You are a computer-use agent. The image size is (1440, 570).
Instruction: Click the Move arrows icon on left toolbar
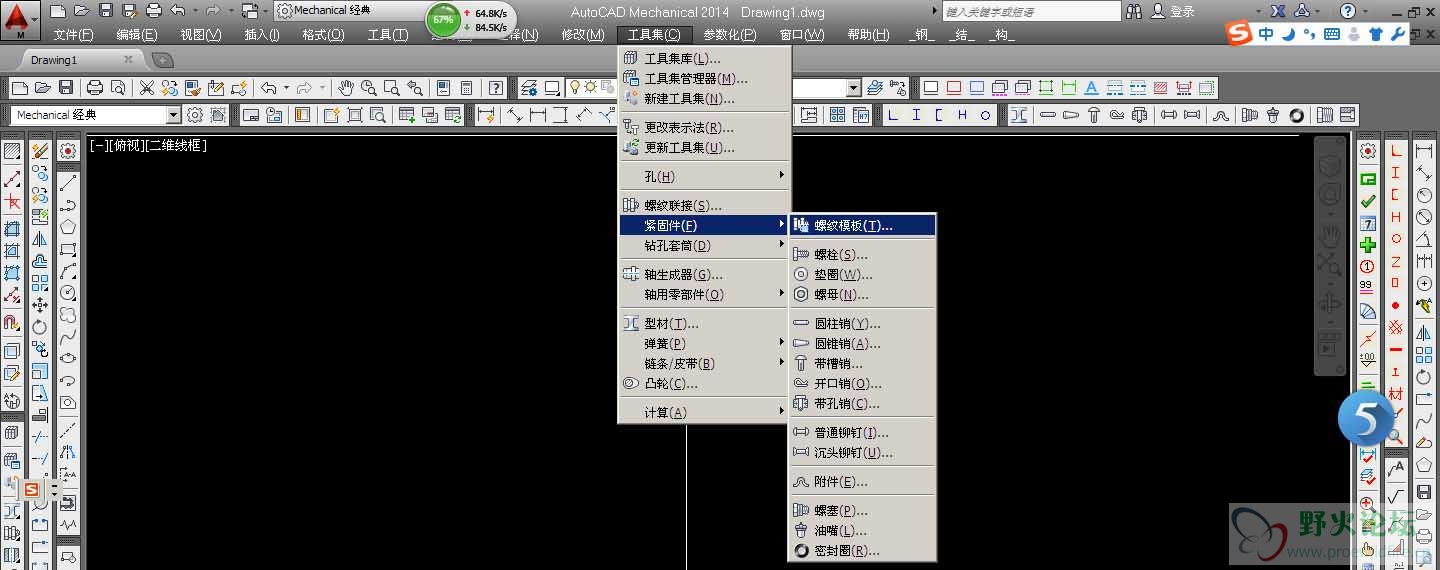coord(40,305)
